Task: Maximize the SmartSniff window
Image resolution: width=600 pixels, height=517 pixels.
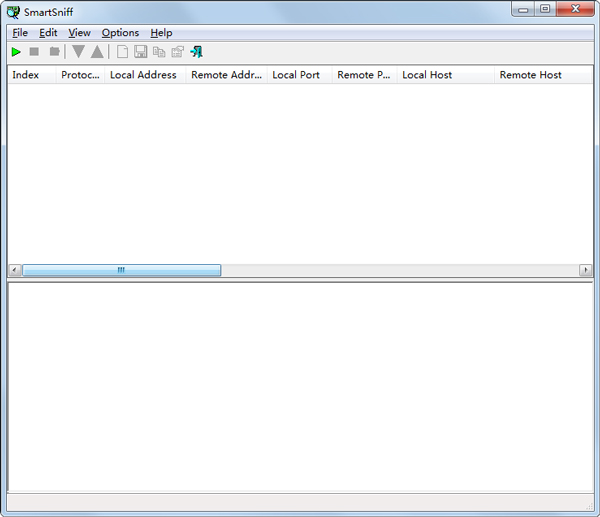Action: pos(545,9)
